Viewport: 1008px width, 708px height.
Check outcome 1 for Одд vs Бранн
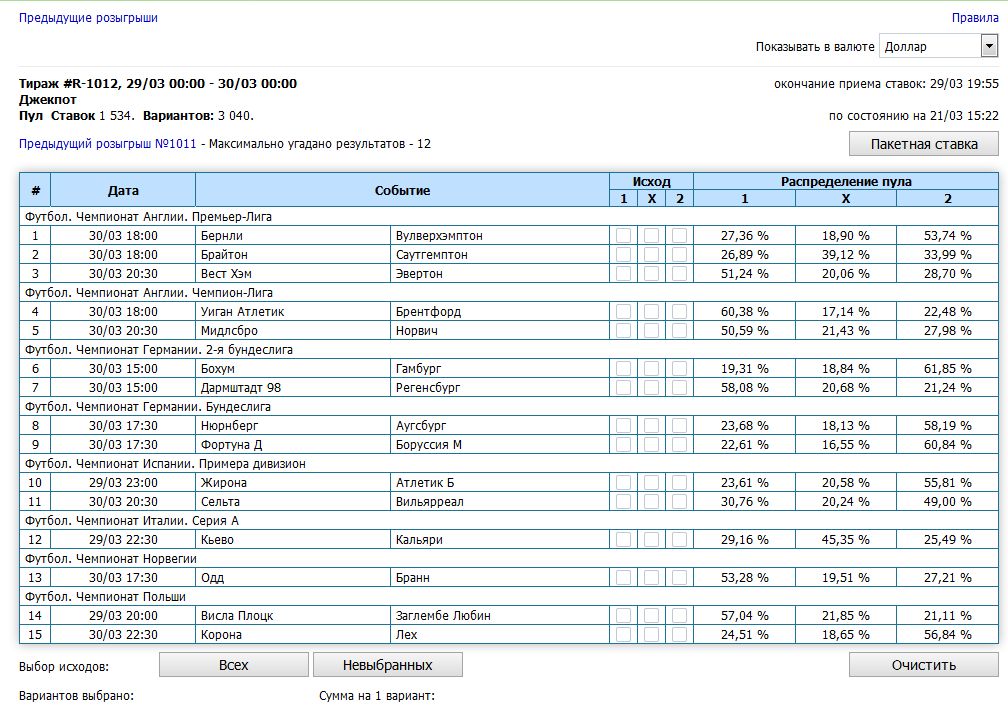[624, 578]
